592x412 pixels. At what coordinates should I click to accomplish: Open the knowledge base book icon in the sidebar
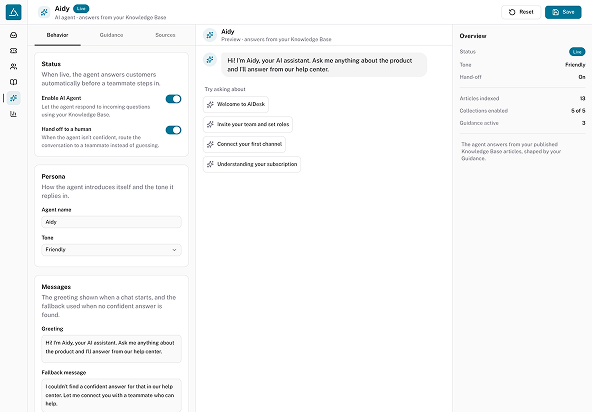pyautogui.click(x=14, y=82)
